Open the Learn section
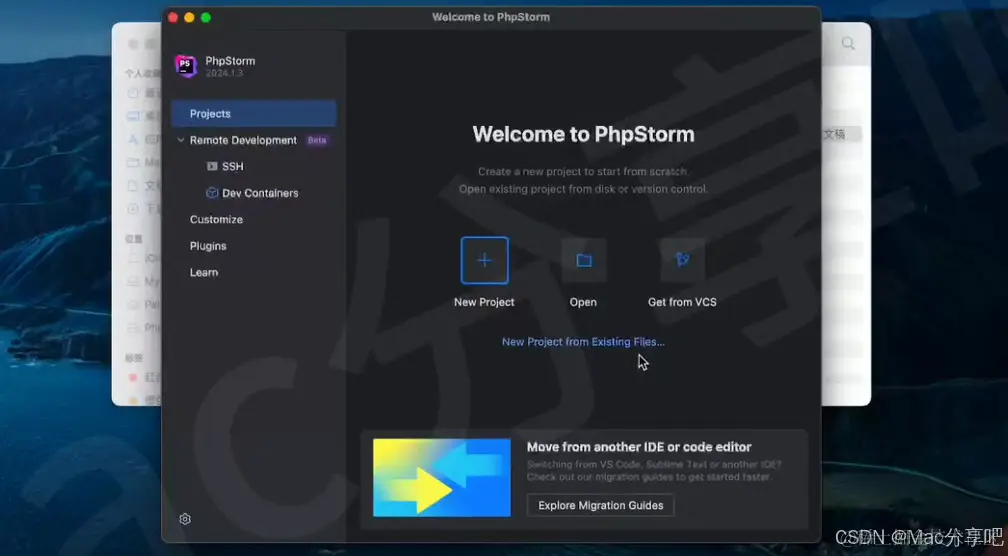Image resolution: width=1008 pixels, height=556 pixels. 204,273
